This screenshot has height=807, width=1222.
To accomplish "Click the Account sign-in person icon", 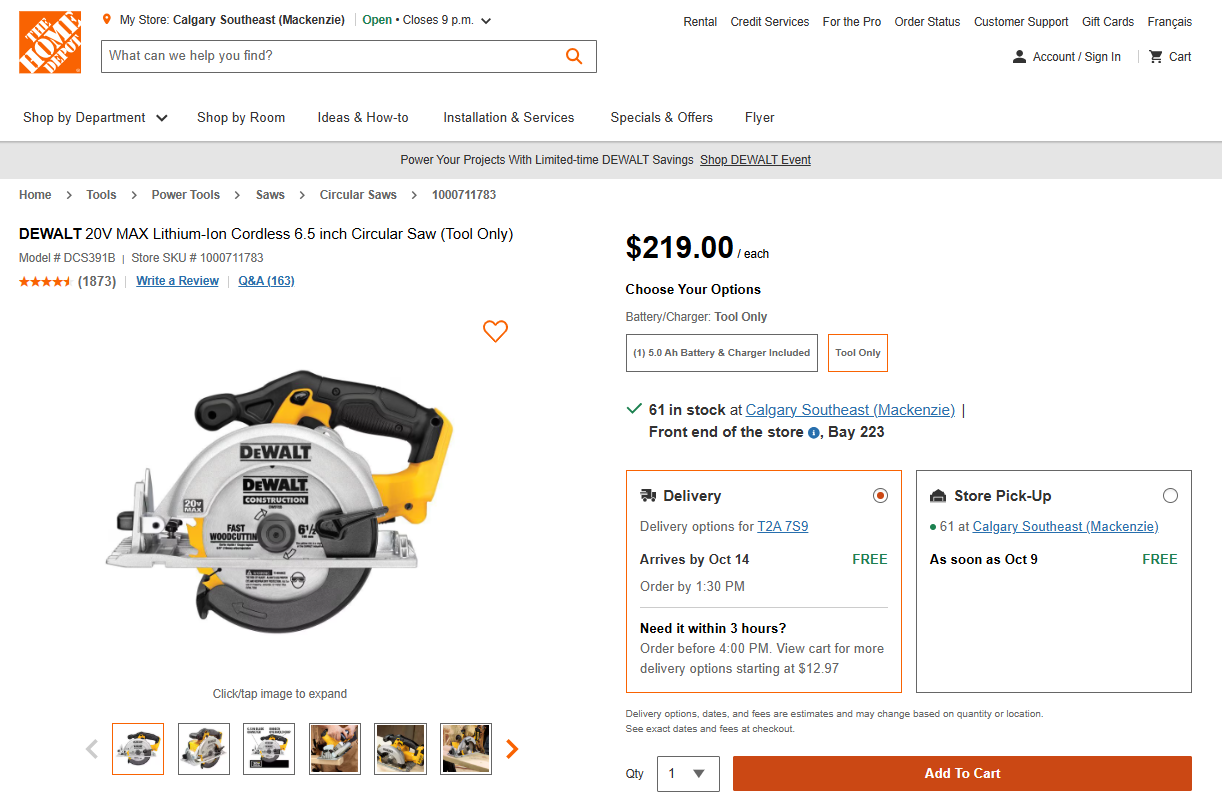I will (x=1018, y=57).
